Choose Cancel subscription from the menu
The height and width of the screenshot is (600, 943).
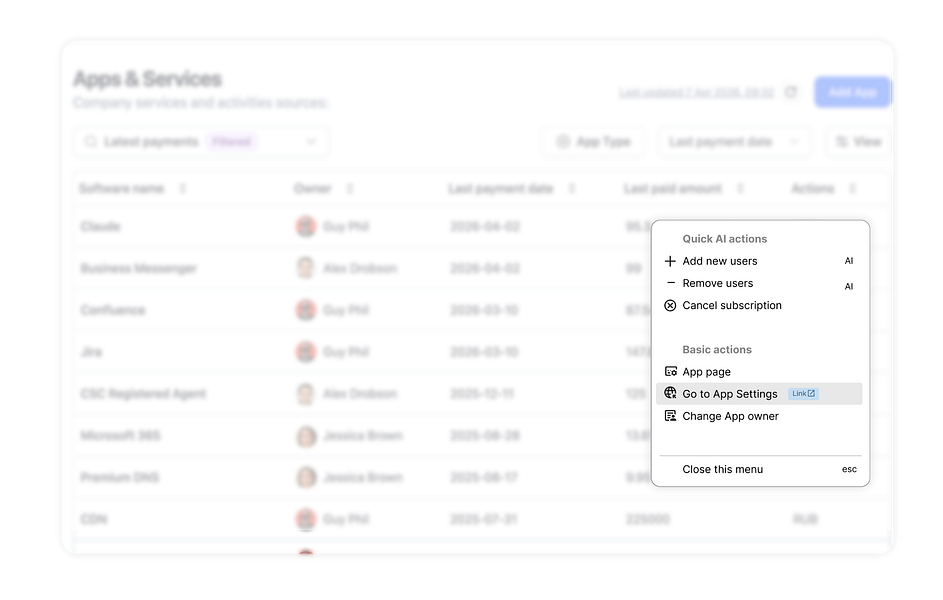(x=760, y=305)
